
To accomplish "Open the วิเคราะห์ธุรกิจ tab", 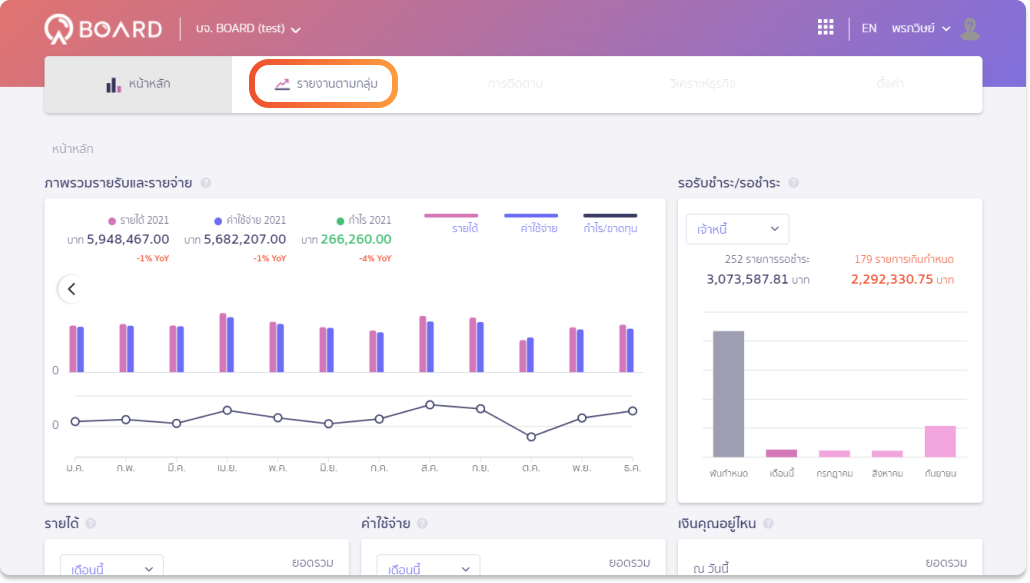I will coord(702,84).
